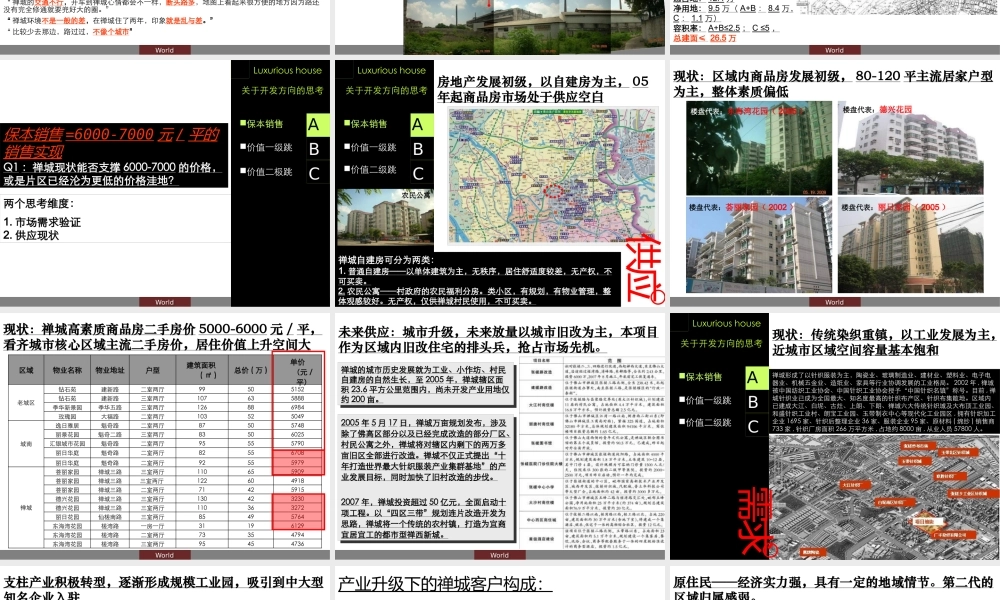Click B box on the 传统染织重镇 slide

[x=757, y=402]
